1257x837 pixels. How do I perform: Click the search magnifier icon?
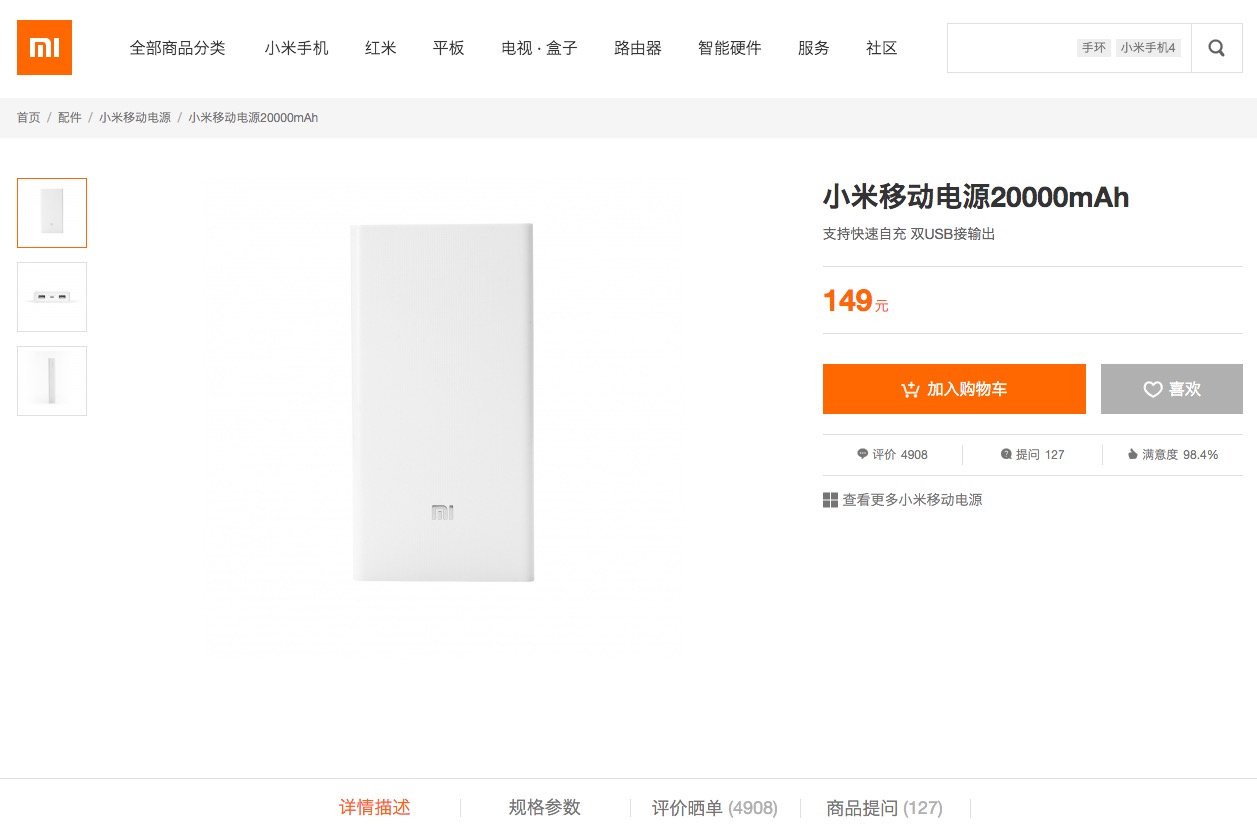click(1216, 48)
